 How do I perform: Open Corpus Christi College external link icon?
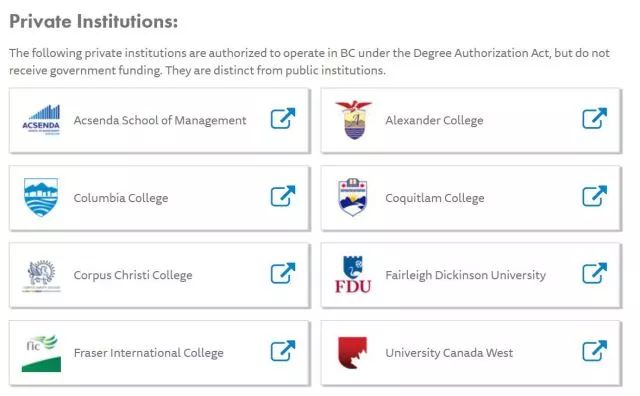283,273
